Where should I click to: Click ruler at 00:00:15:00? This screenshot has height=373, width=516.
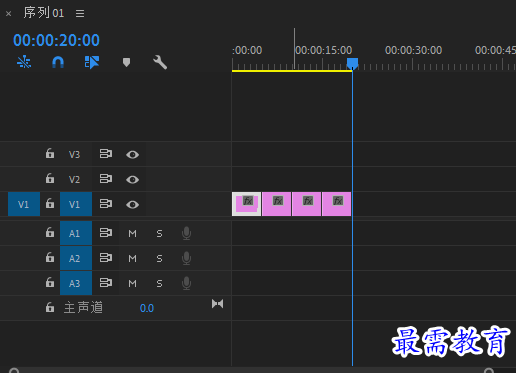pos(323,50)
